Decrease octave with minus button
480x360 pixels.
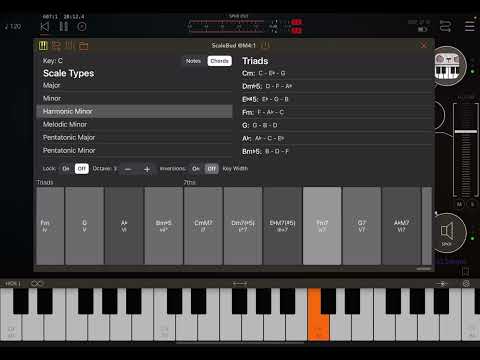pos(128,169)
